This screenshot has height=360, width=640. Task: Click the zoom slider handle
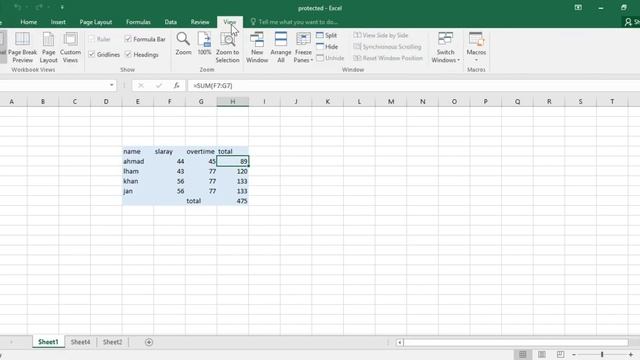tap(602, 354)
